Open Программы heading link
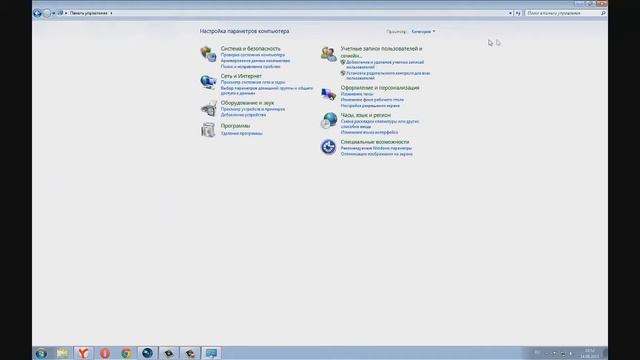Image resolution: width=640 pixels, height=360 pixels. click(x=235, y=126)
